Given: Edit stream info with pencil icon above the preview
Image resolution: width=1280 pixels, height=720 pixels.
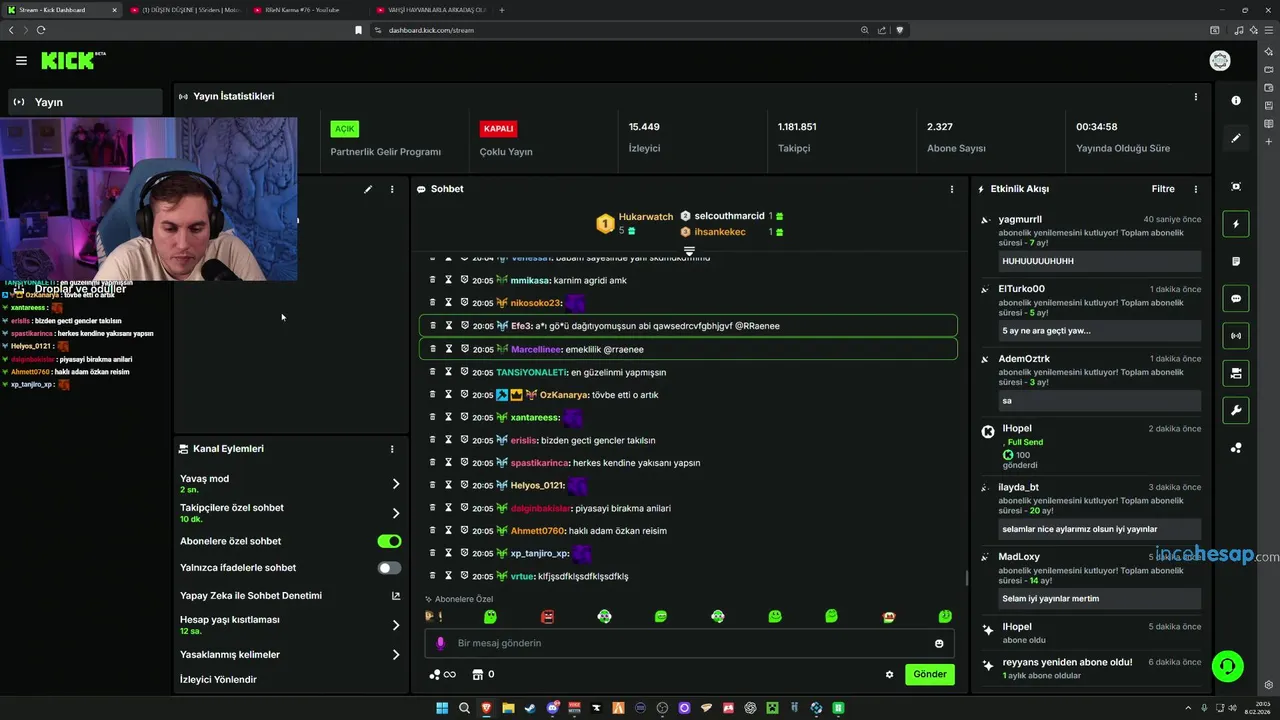Looking at the screenshot, I should 368,189.
